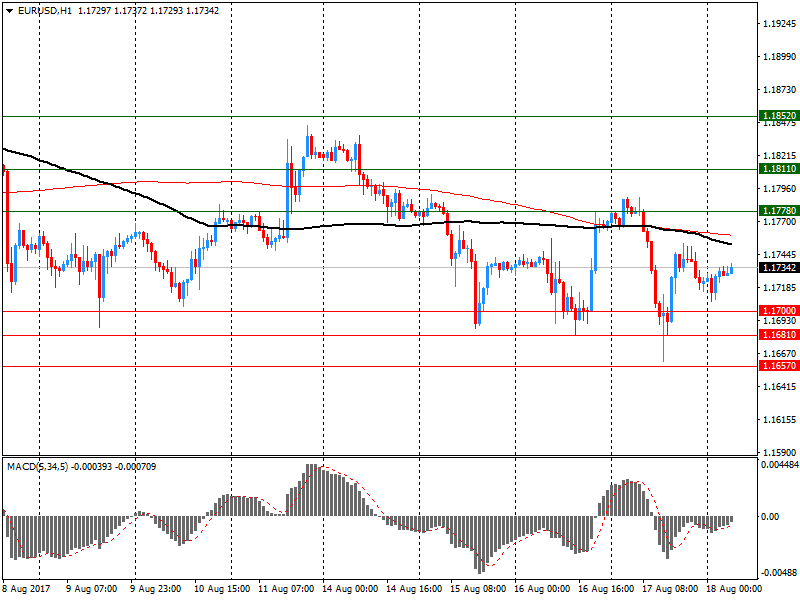Click the 1.18990 price scale value
The height and width of the screenshot is (600, 800).
click(x=779, y=57)
